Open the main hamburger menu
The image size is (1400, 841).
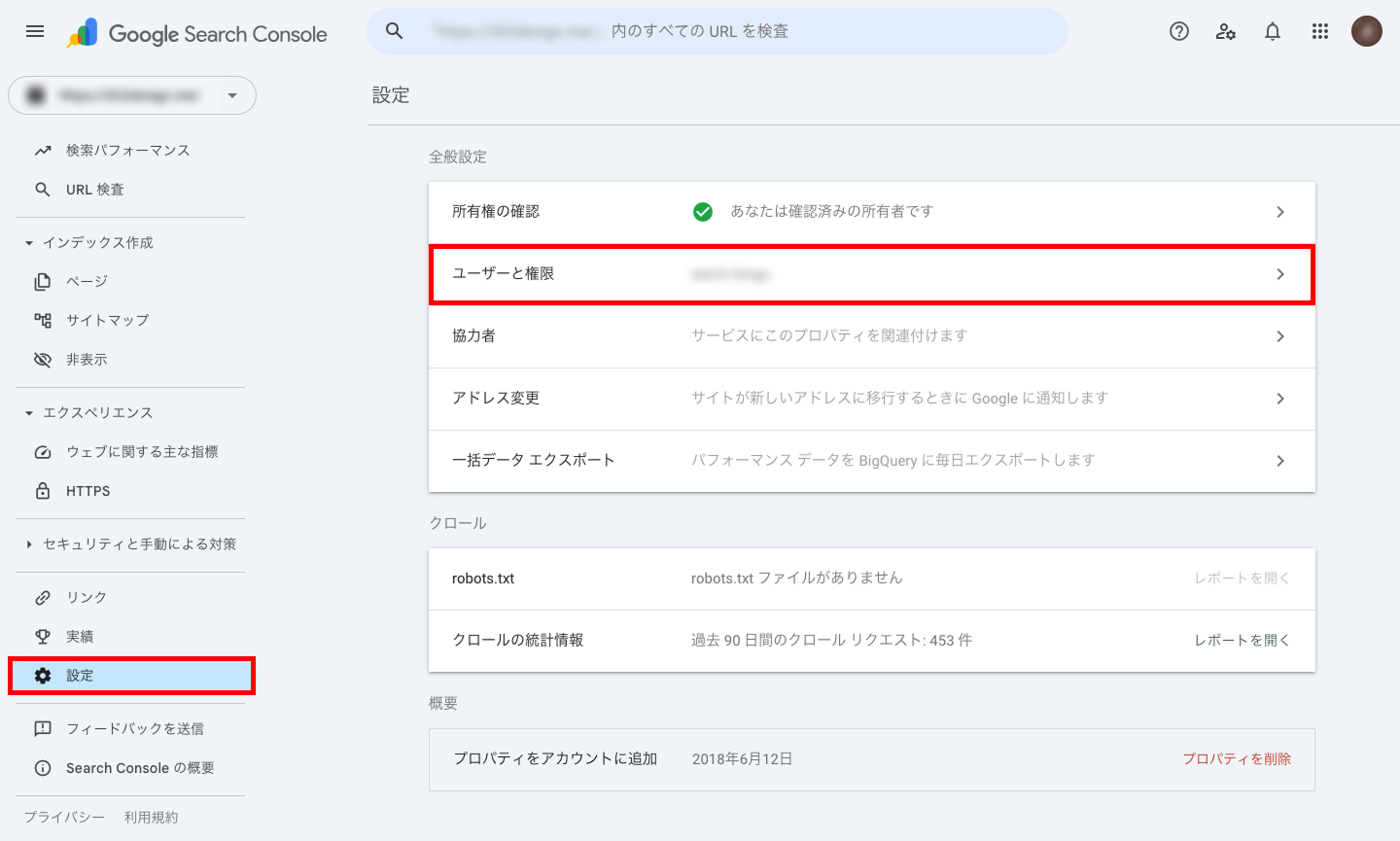point(35,31)
